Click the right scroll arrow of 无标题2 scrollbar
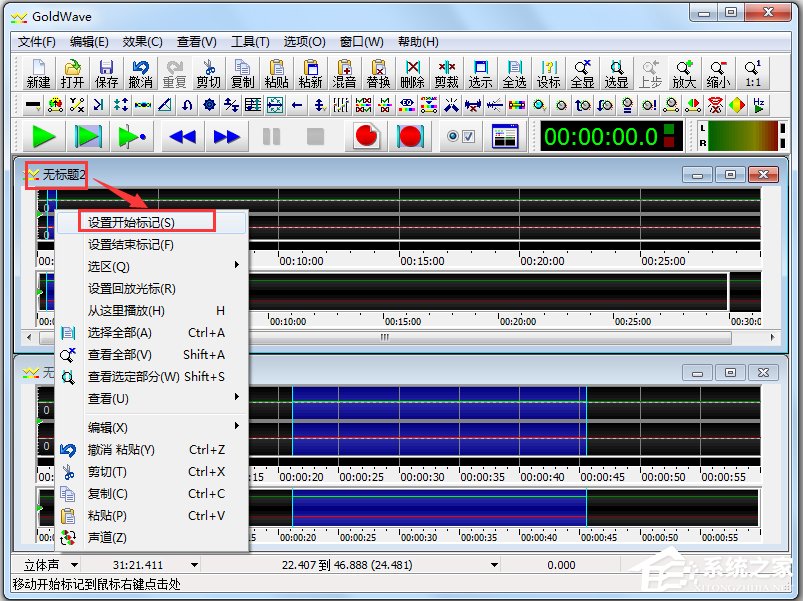Image resolution: width=803 pixels, height=601 pixels. tap(772, 337)
